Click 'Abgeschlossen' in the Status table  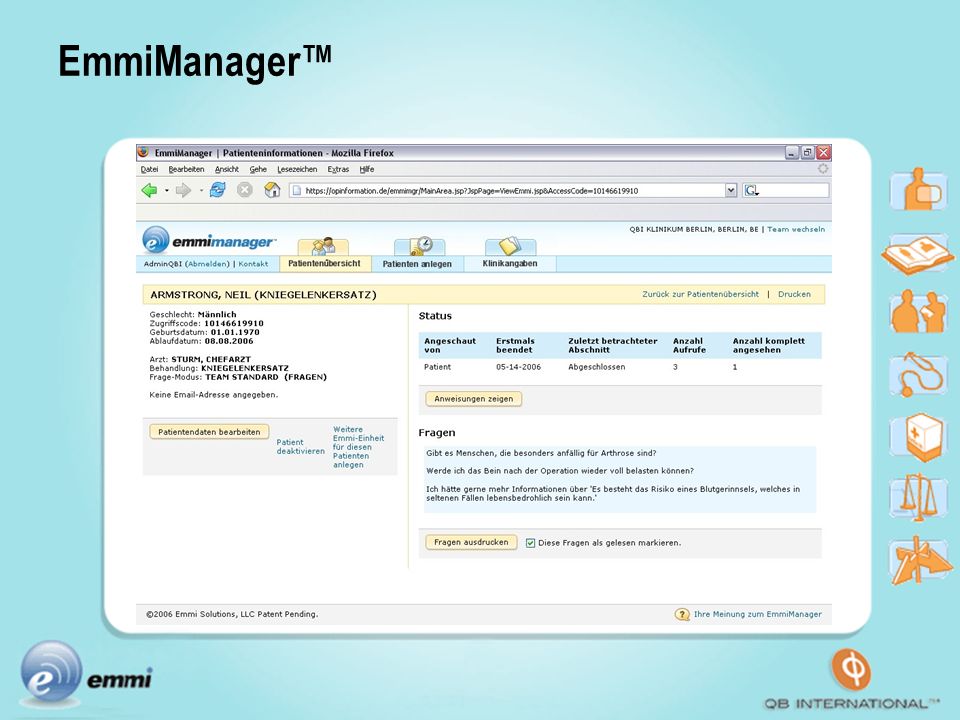(x=596, y=367)
